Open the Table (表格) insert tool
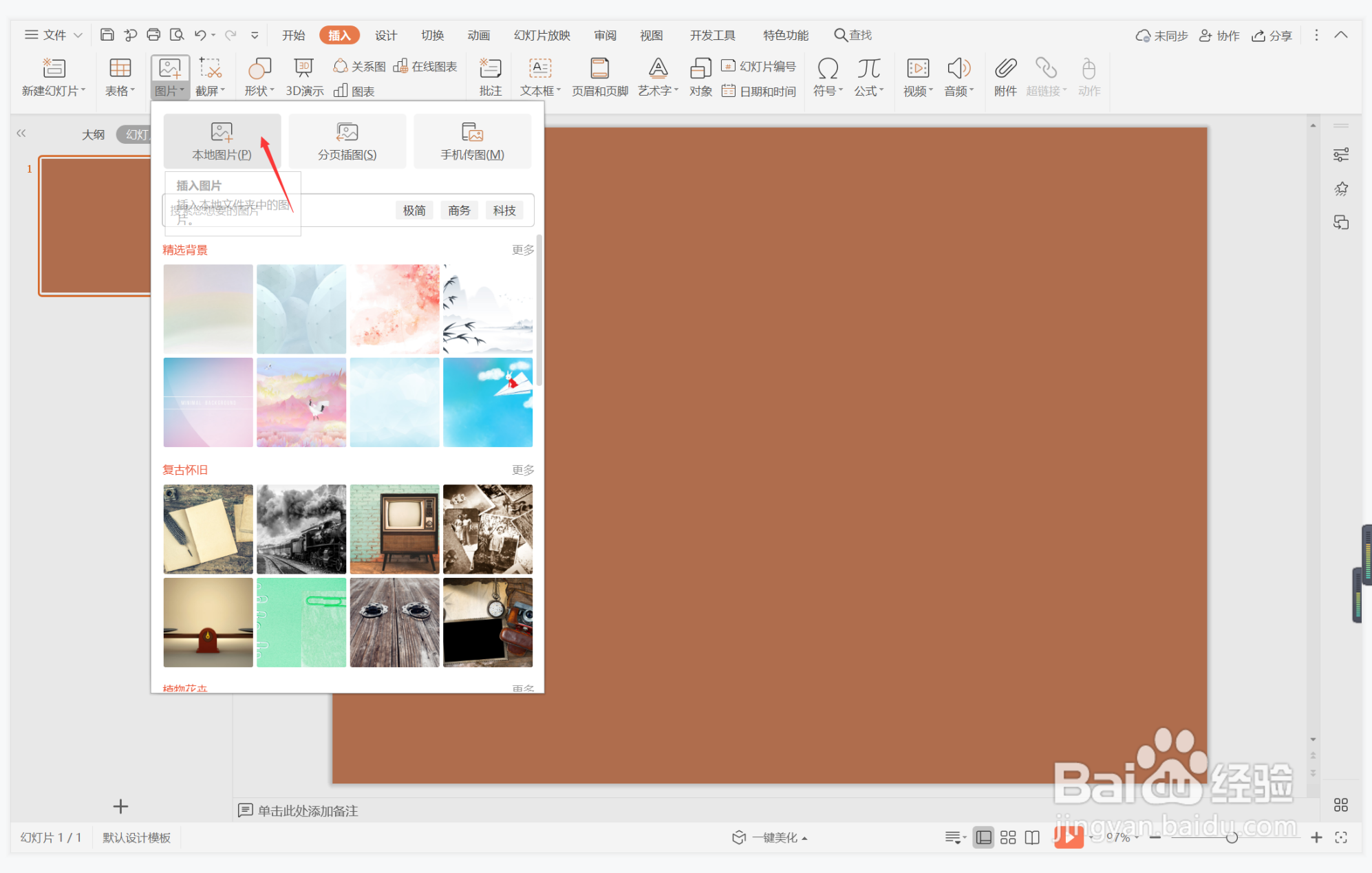The width and height of the screenshot is (1372, 873). tap(120, 77)
